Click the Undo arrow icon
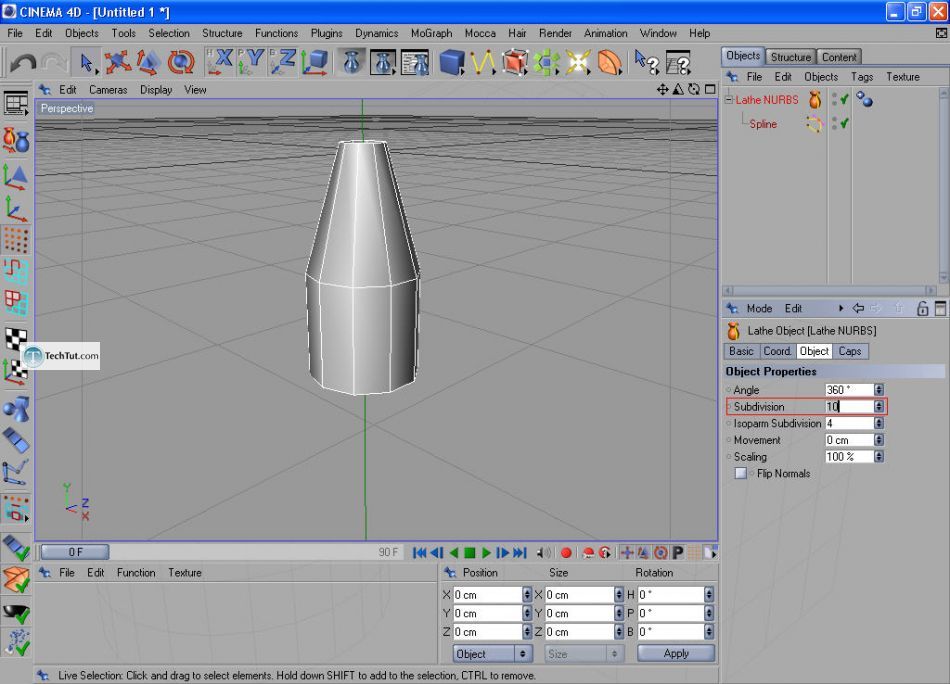Image resolution: width=950 pixels, height=684 pixels. 23,63
